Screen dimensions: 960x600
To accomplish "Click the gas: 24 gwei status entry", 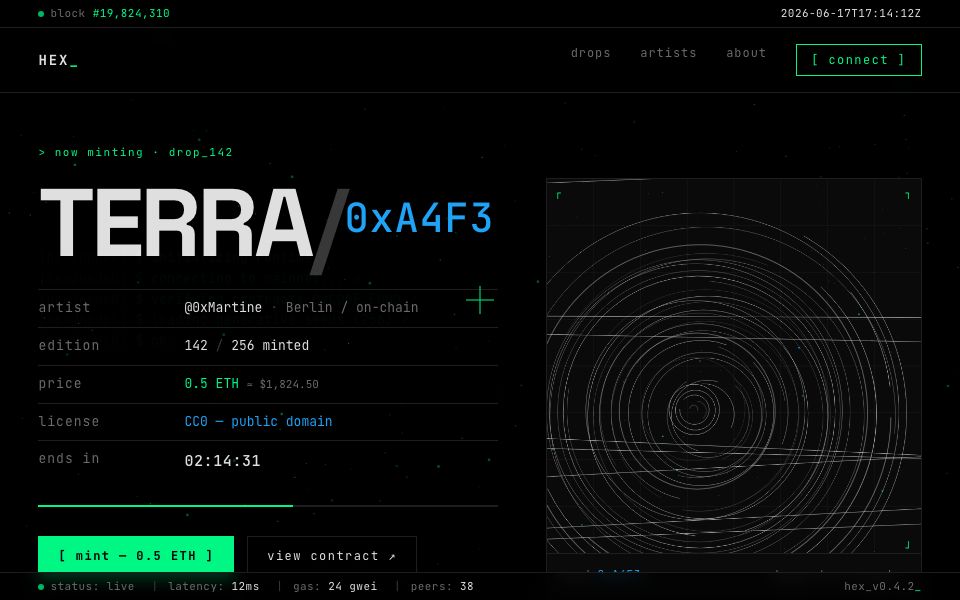I will point(335,587).
